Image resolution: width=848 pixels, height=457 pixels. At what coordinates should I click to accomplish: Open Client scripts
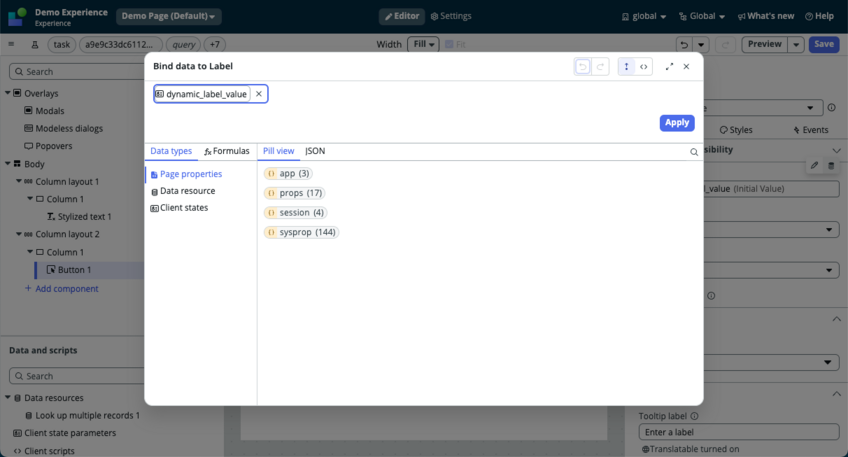[x=44, y=451]
